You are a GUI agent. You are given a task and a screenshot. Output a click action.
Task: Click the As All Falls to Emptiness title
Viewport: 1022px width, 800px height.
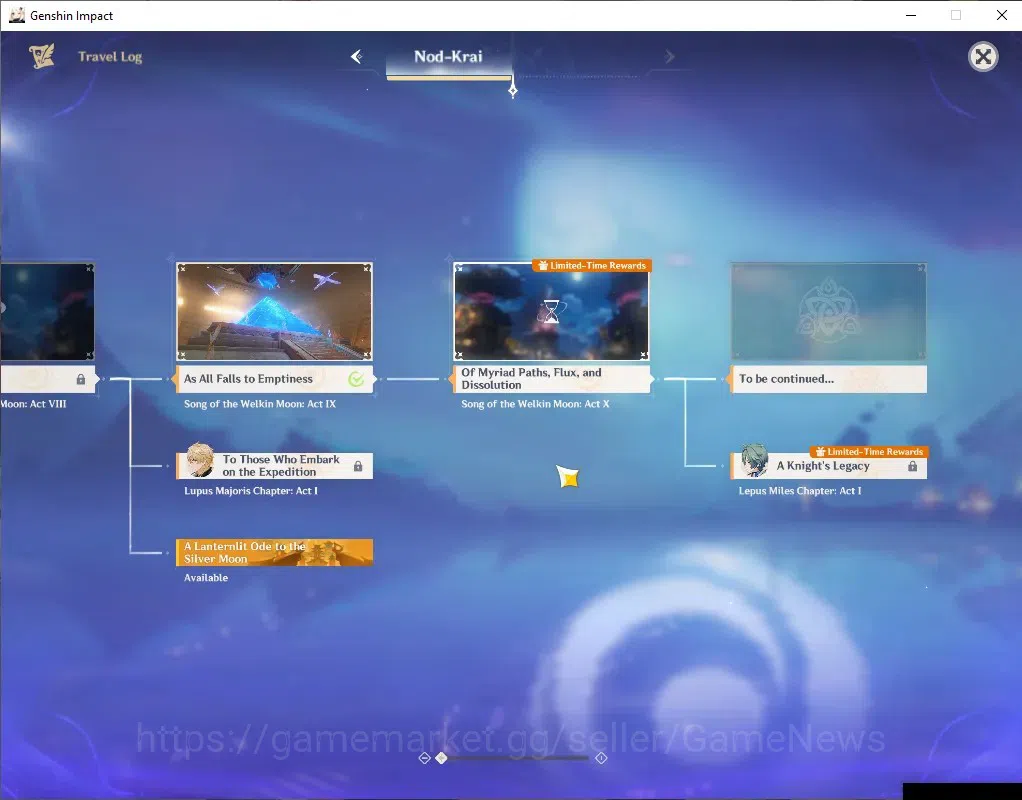pos(248,379)
